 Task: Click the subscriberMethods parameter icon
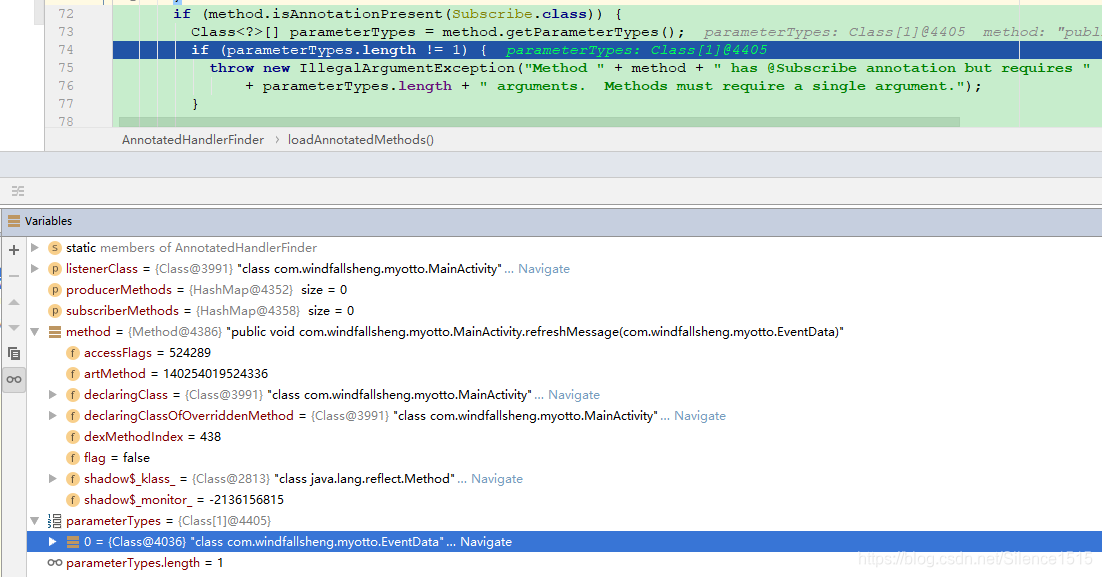pyautogui.click(x=54, y=311)
